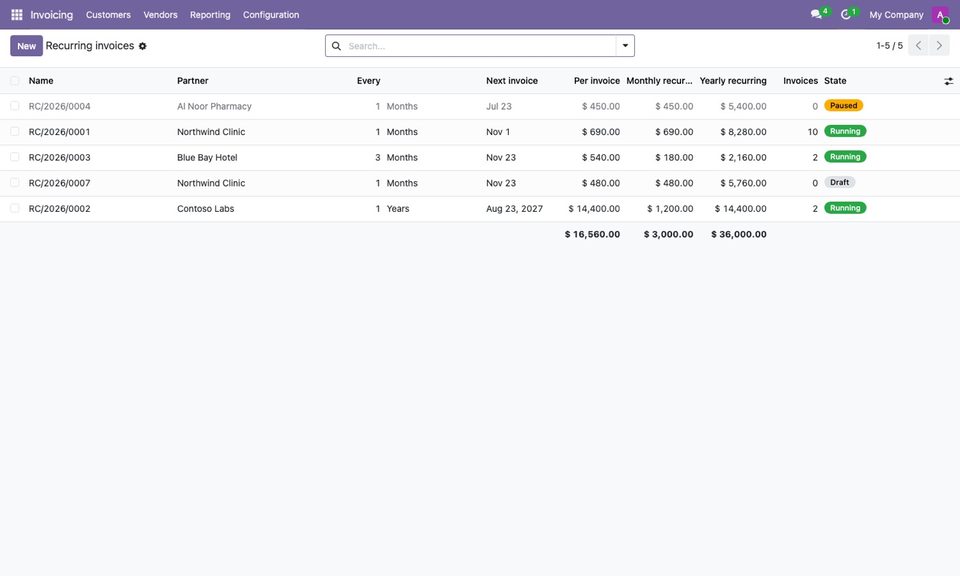Click the Draft state badge
The height and width of the screenshot is (576, 960).
[x=839, y=182]
